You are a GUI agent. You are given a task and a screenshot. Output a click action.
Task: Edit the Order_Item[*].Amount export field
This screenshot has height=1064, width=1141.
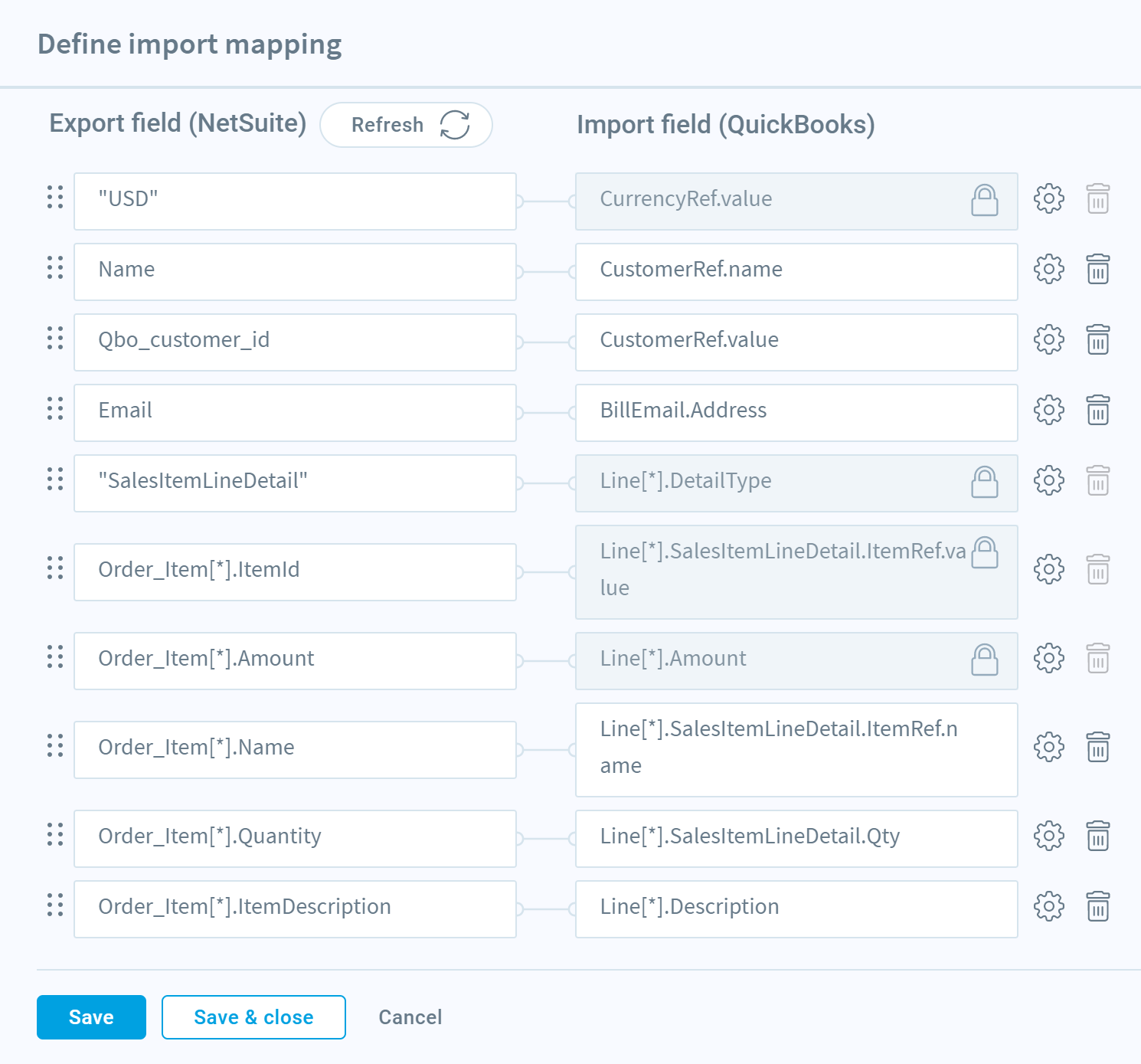coord(295,661)
